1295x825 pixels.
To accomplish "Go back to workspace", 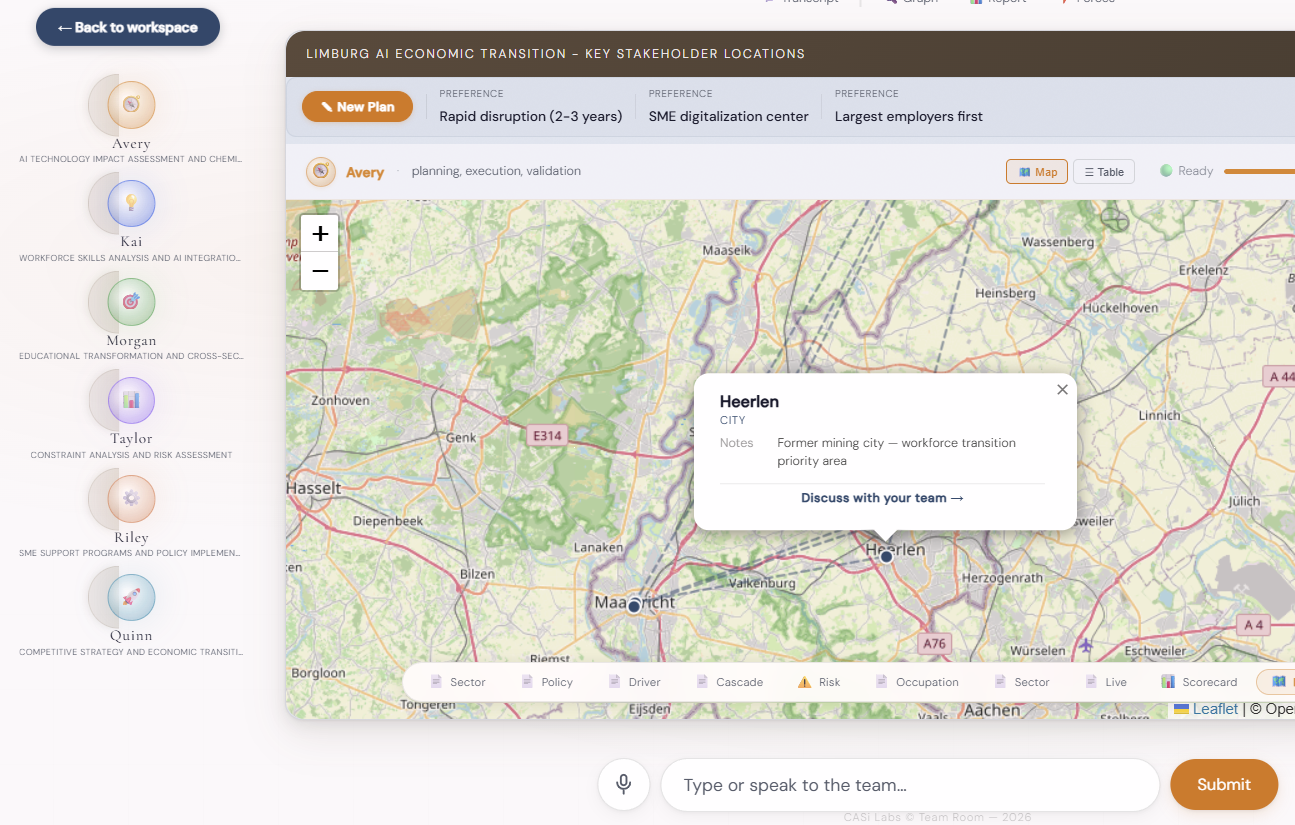I will [x=128, y=27].
